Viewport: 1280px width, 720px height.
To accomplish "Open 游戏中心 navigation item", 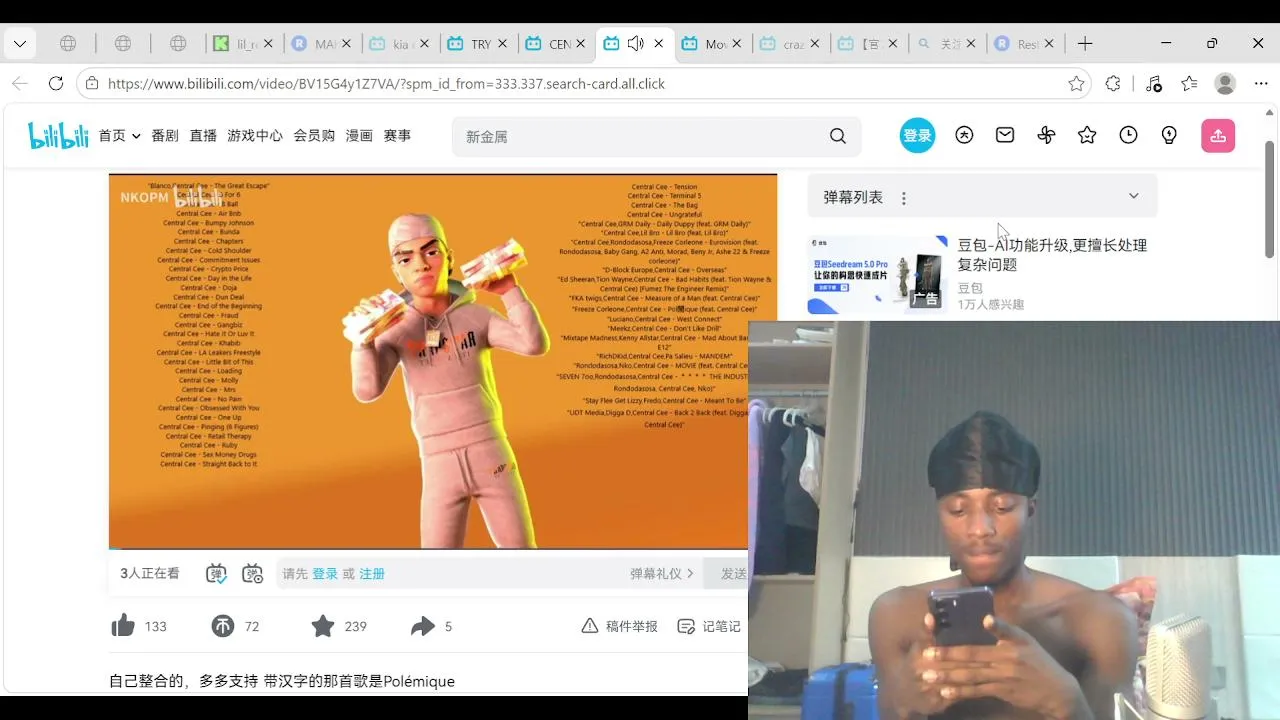I will coord(255,136).
